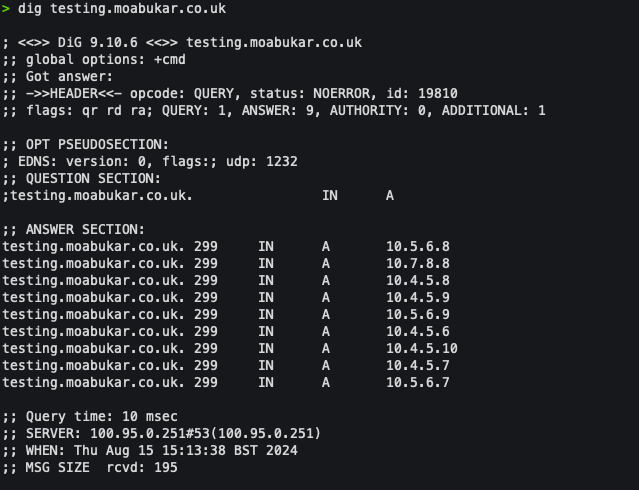This screenshot has height=490, width=639.
Task: Click the MSG SIZE rcvd value 195
Action: (165, 467)
